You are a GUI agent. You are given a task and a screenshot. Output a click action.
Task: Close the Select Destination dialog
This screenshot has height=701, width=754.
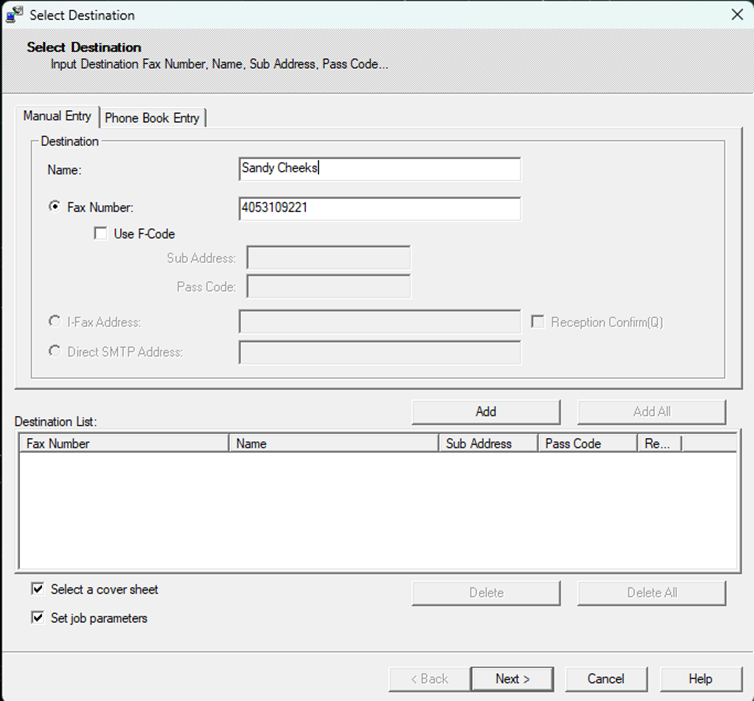click(737, 15)
